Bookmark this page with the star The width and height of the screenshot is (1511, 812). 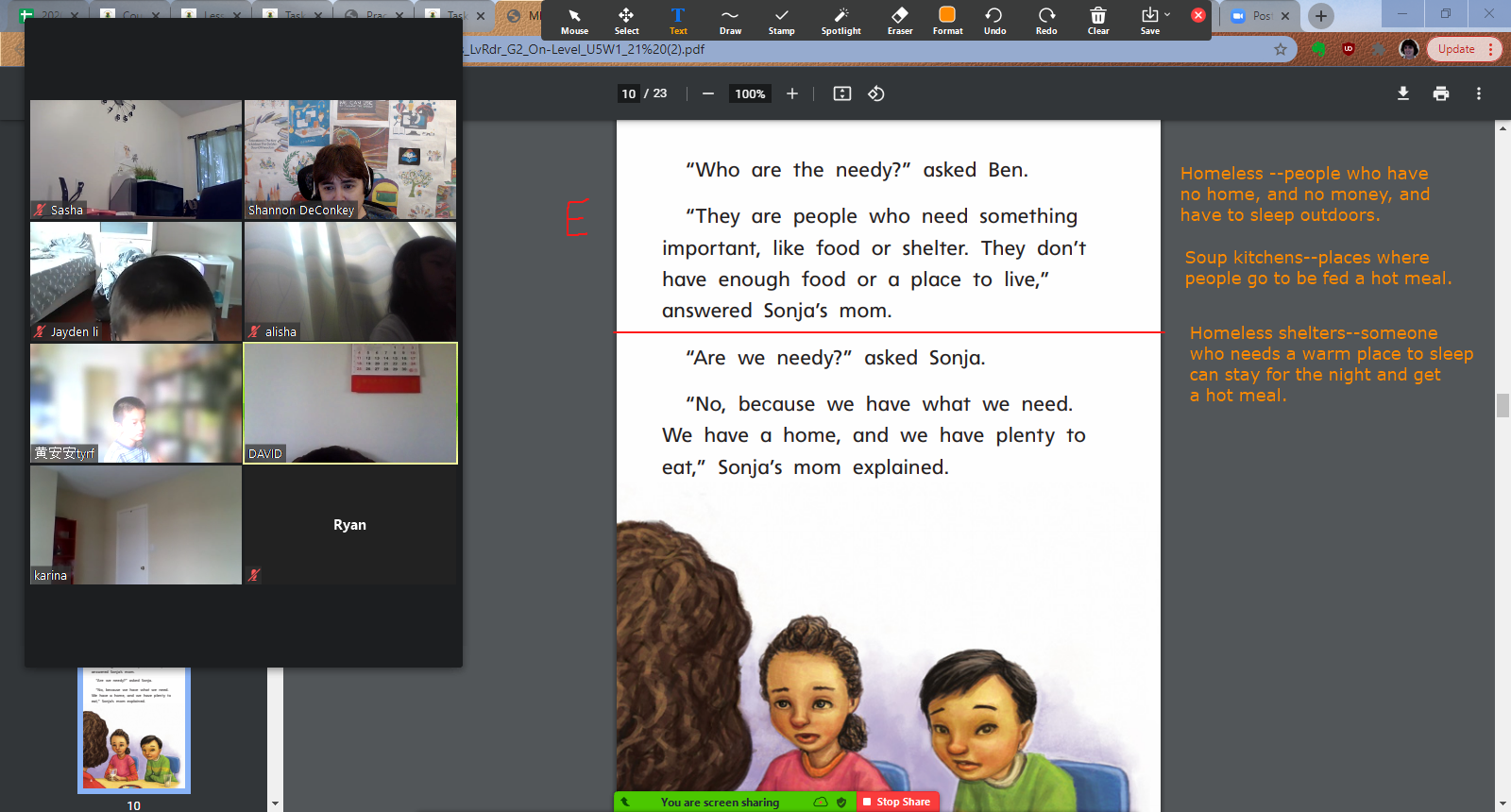pos(1281,49)
